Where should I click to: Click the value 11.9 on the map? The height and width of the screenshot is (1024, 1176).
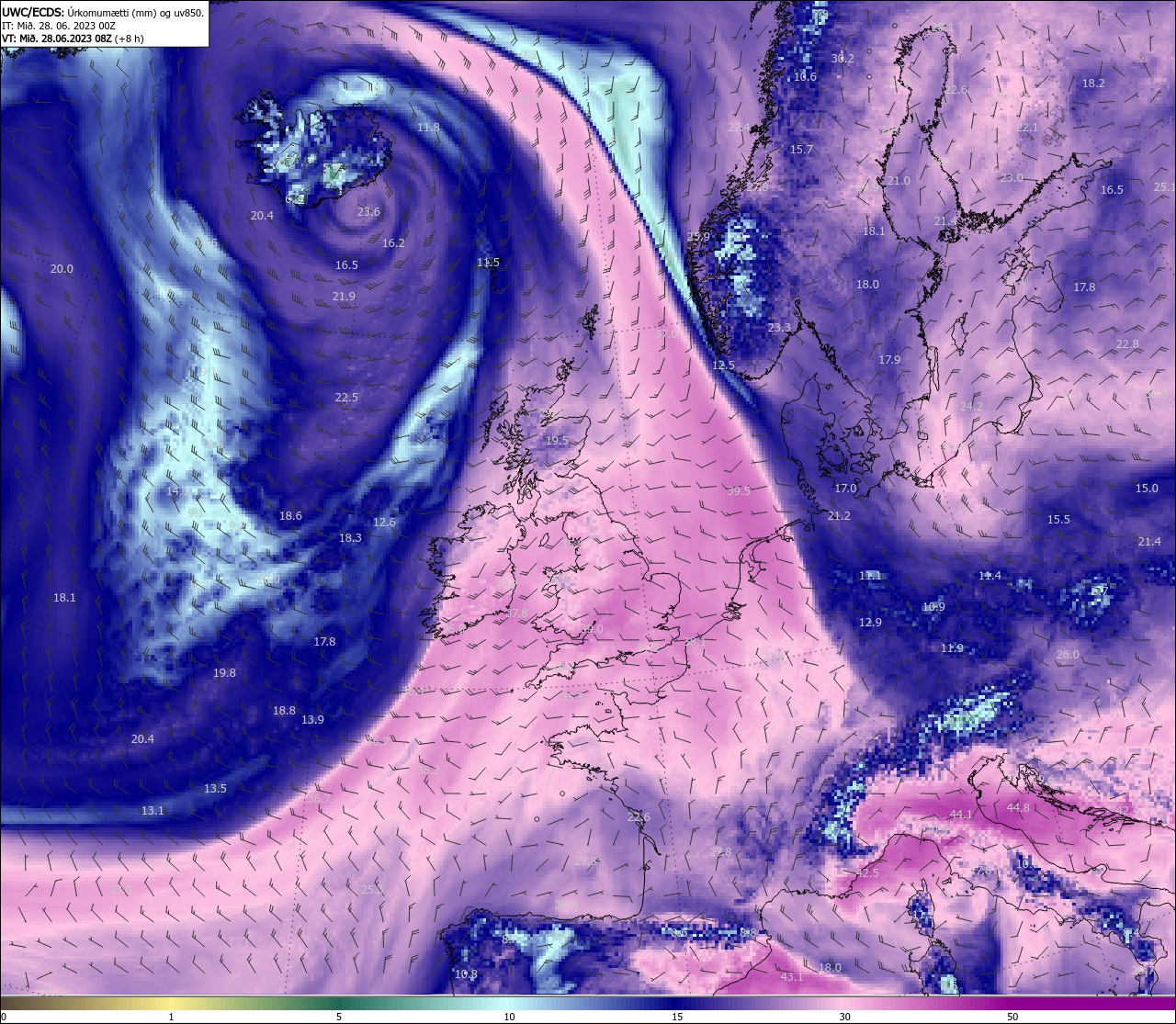point(952,648)
